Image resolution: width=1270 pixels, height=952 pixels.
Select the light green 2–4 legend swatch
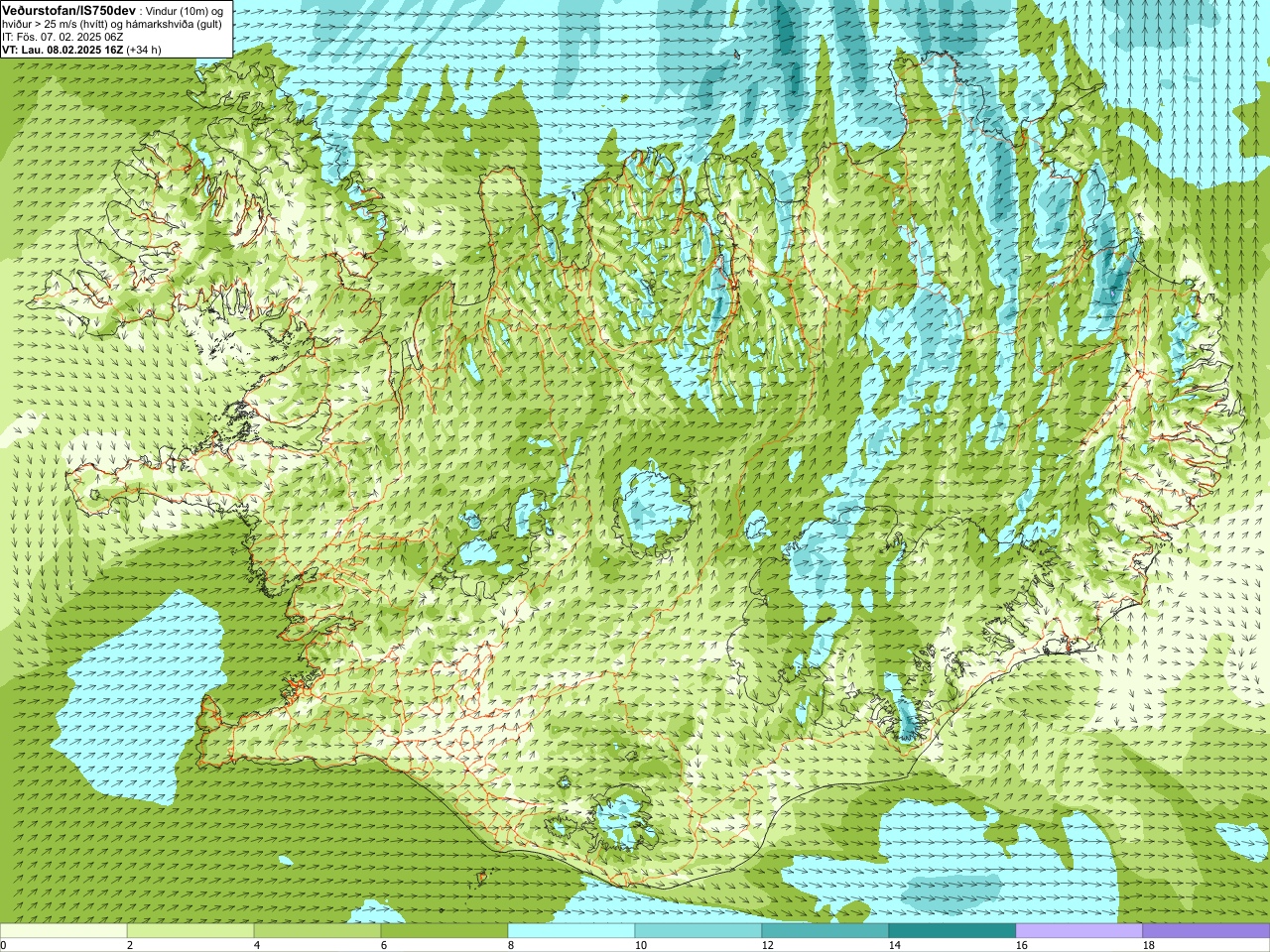click(x=190, y=931)
